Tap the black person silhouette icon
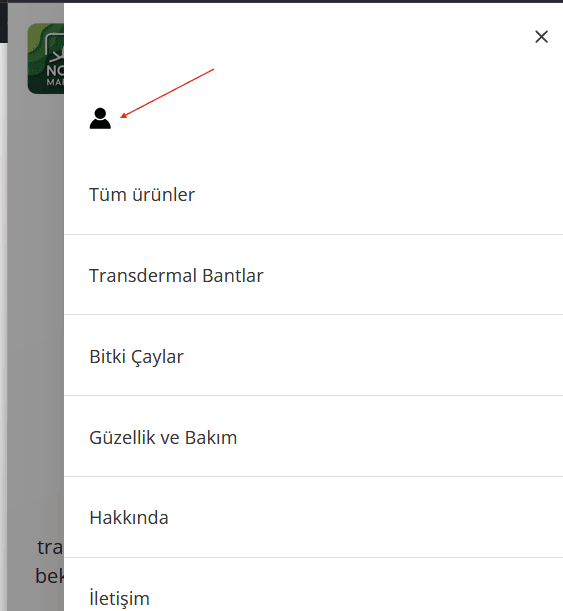Screen dimensions: 563x611 coord(100,118)
